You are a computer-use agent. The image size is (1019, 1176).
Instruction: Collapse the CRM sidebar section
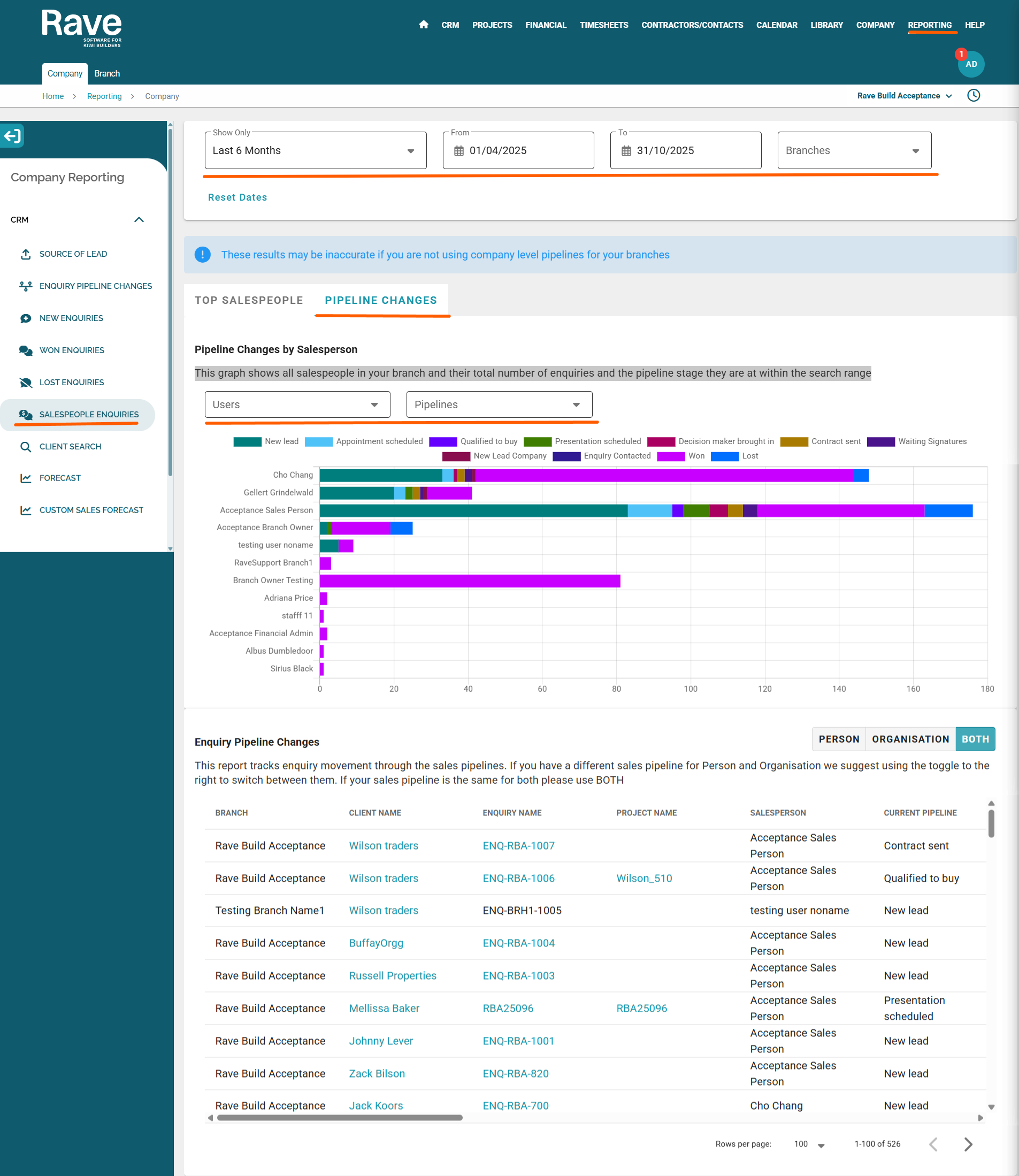point(139,219)
